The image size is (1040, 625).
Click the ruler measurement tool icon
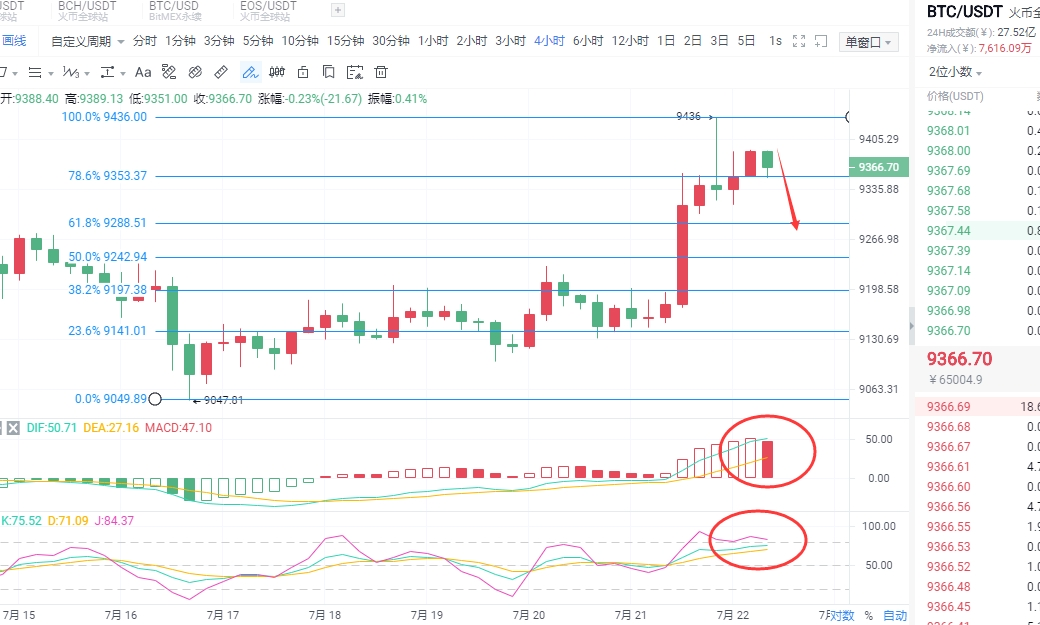point(222,72)
